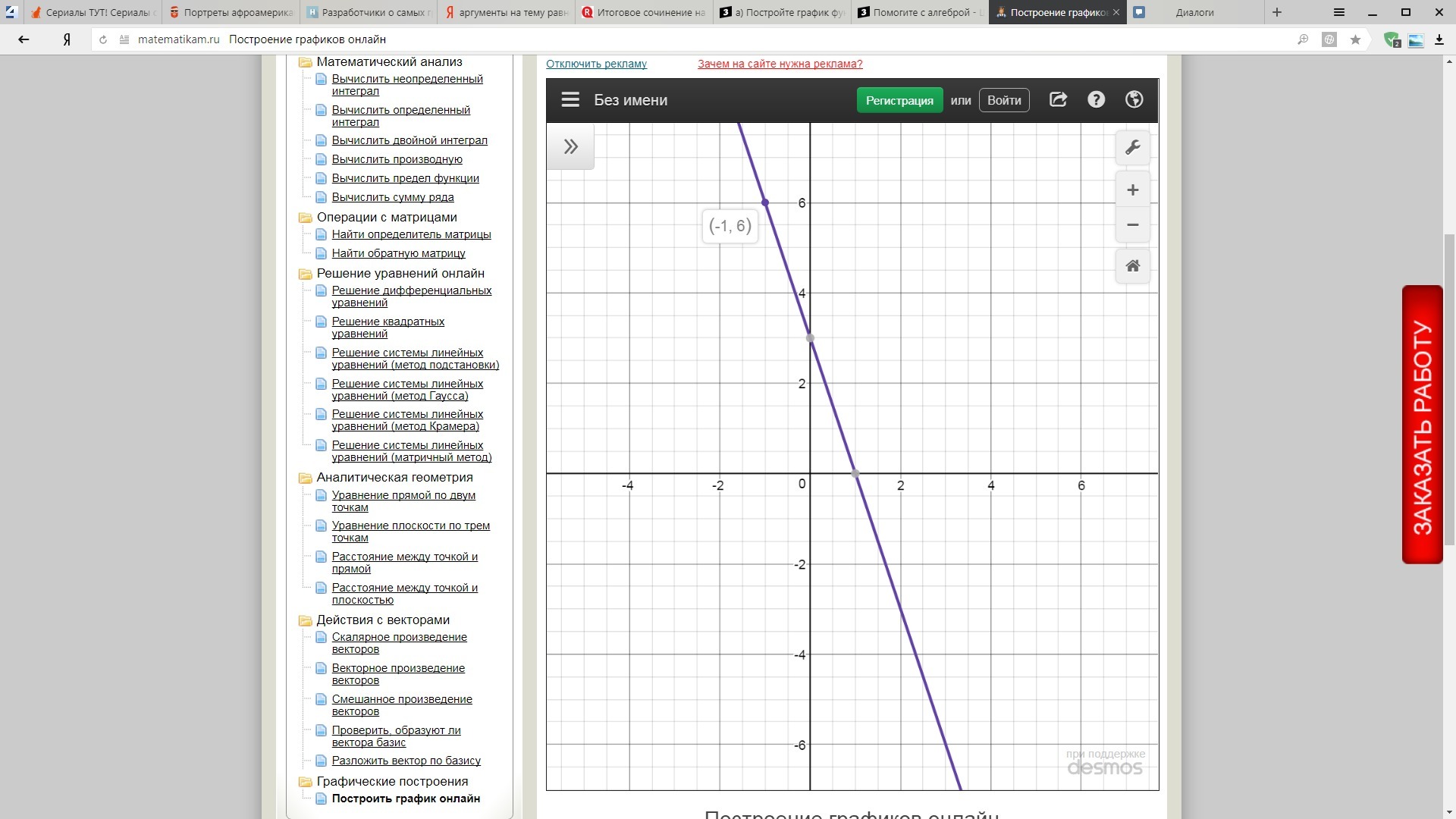1456x819 pixels.
Task: Click the language globe icon
Action: click(x=1134, y=99)
